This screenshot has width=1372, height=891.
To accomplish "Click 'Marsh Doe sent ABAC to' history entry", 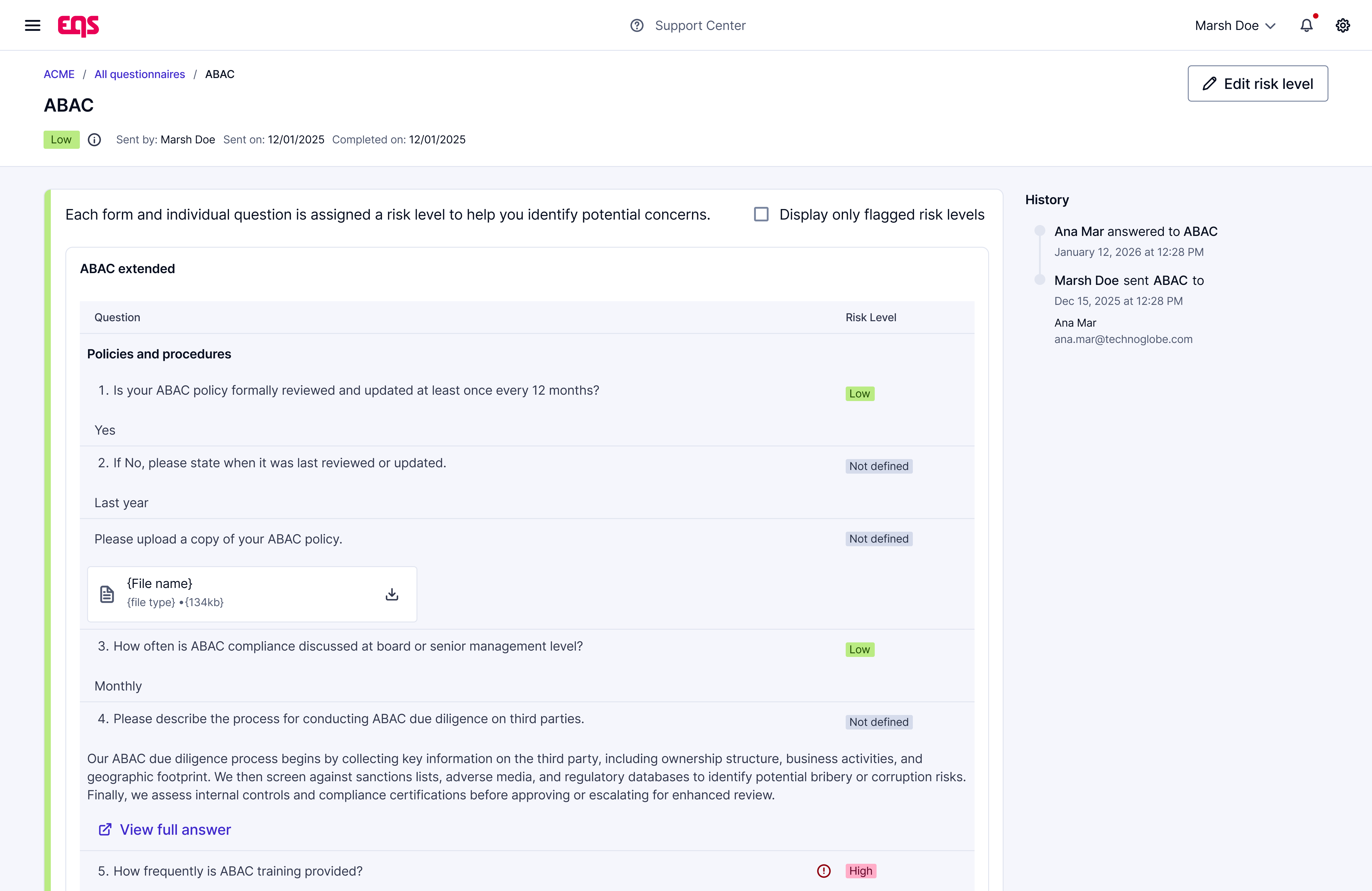I will point(1129,281).
